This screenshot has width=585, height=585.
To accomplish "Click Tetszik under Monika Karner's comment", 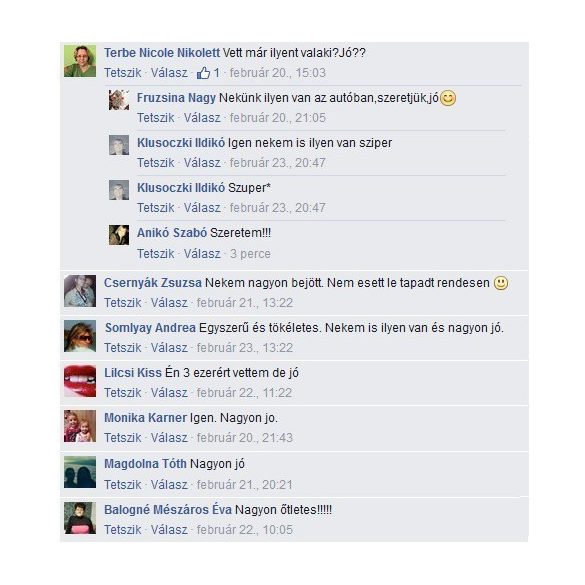I will (x=122, y=438).
